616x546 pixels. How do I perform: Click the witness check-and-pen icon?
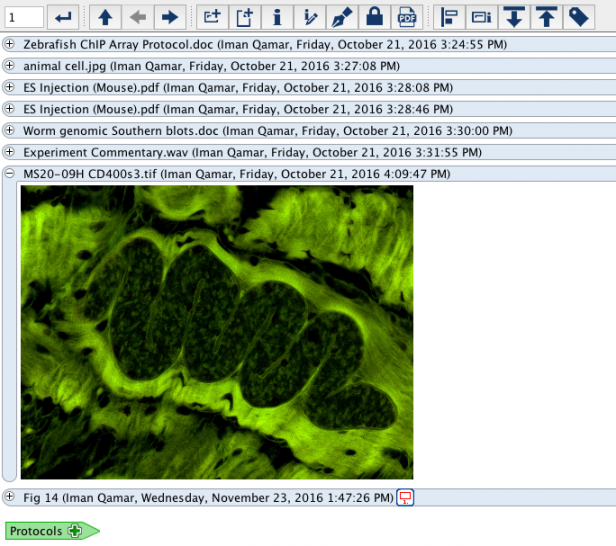(x=310, y=17)
